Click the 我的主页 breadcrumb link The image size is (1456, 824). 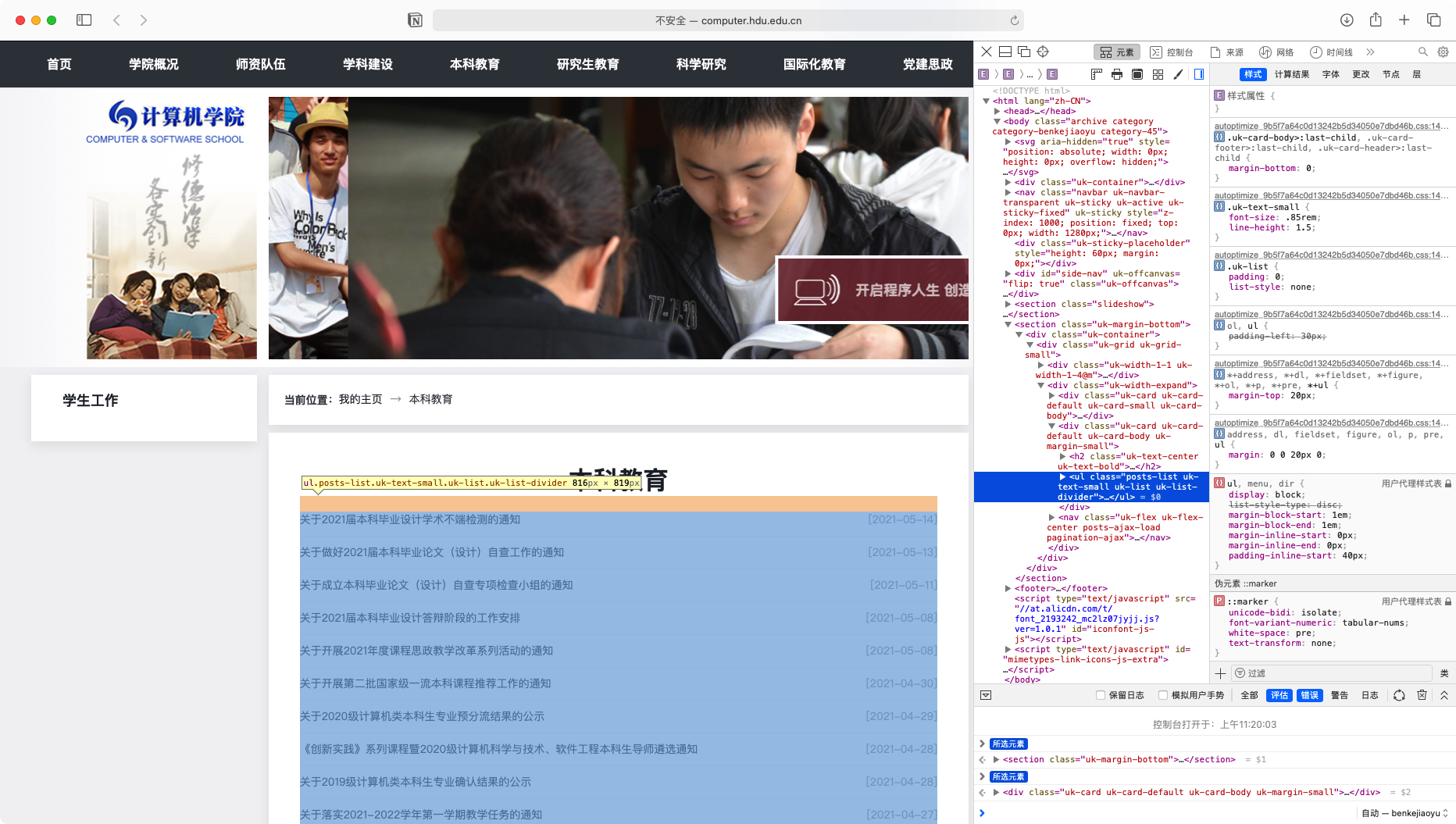361,399
